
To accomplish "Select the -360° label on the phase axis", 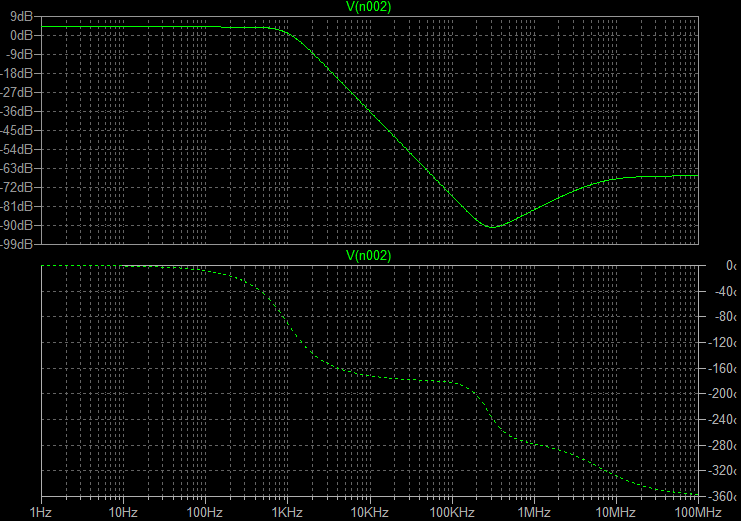I will click(722, 496).
